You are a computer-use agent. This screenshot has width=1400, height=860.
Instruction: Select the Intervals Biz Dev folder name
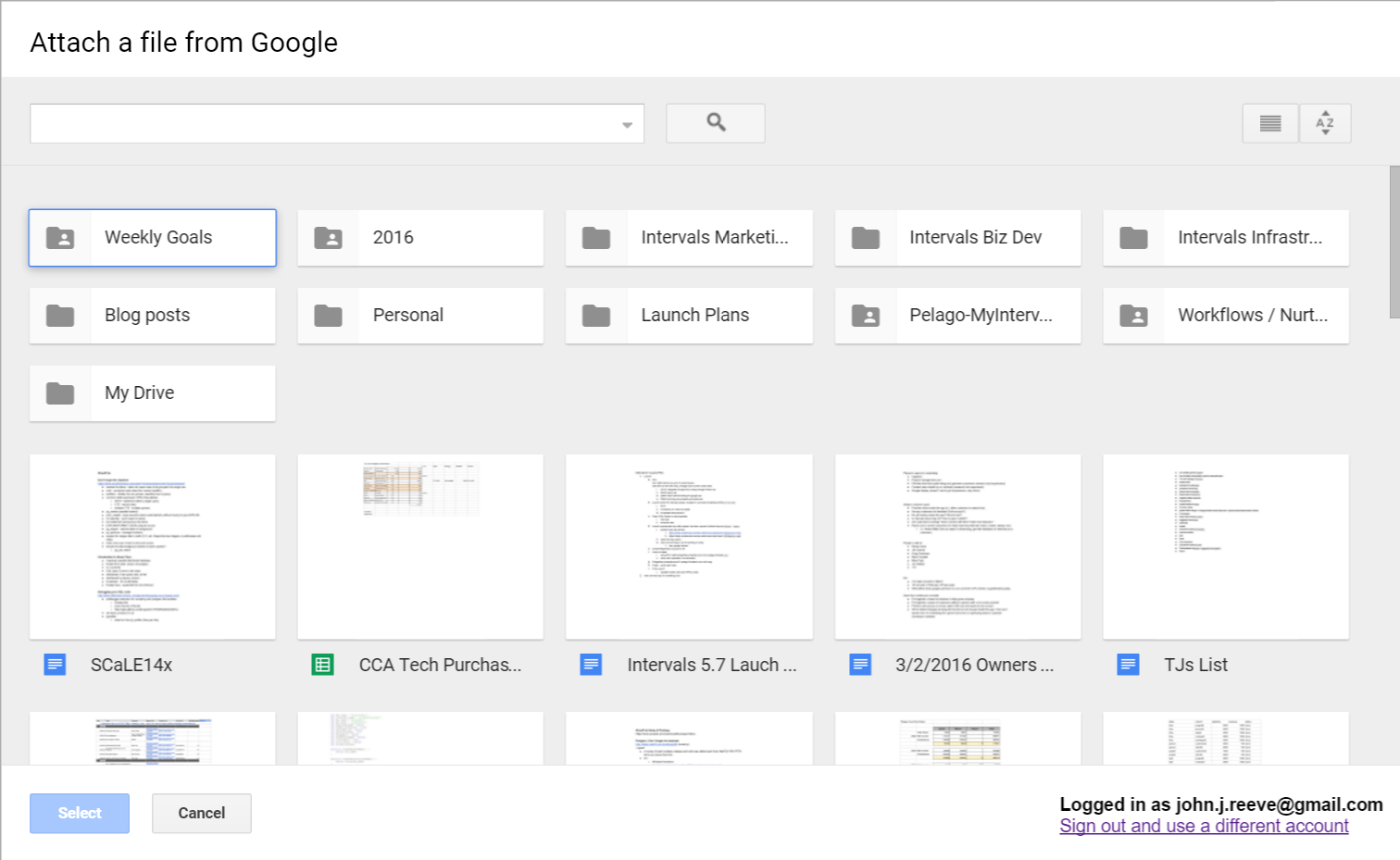point(975,237)
